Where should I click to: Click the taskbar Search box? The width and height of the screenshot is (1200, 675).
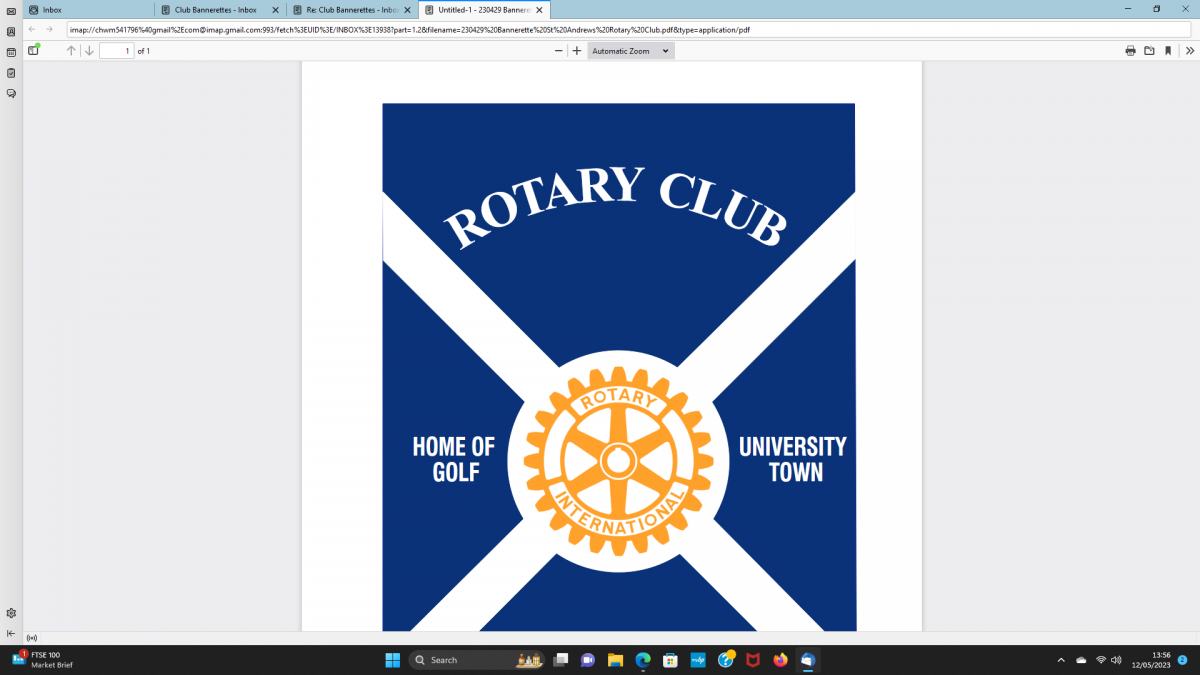click(x=475, y=660)
